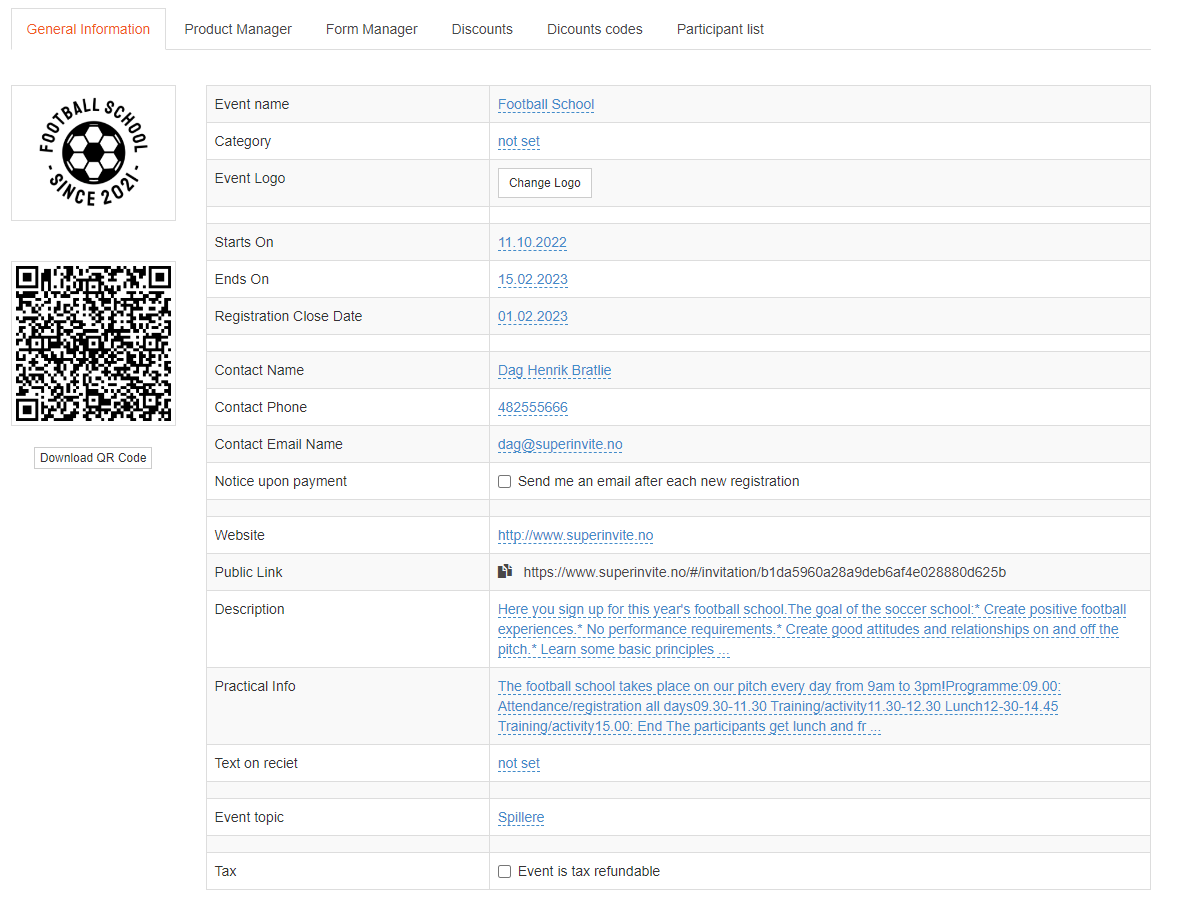Edit the Football School event name
1180x910 pixels.
pyautogui.click(x=546, y=105)
